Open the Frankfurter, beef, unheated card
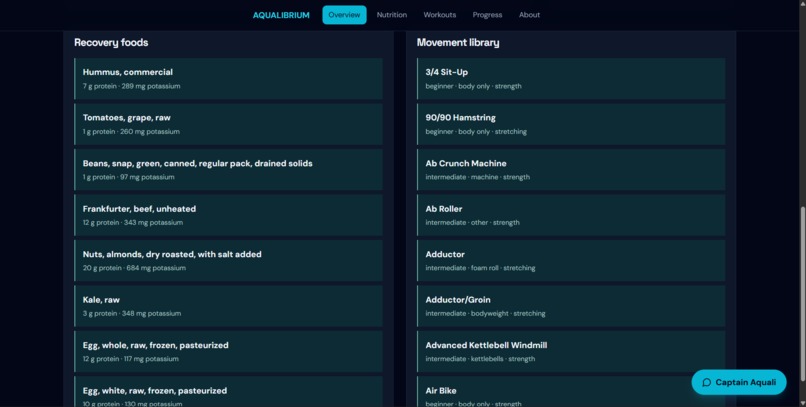Image resolution: width=806 pixels, height=407 pixels. click(228, 215)
